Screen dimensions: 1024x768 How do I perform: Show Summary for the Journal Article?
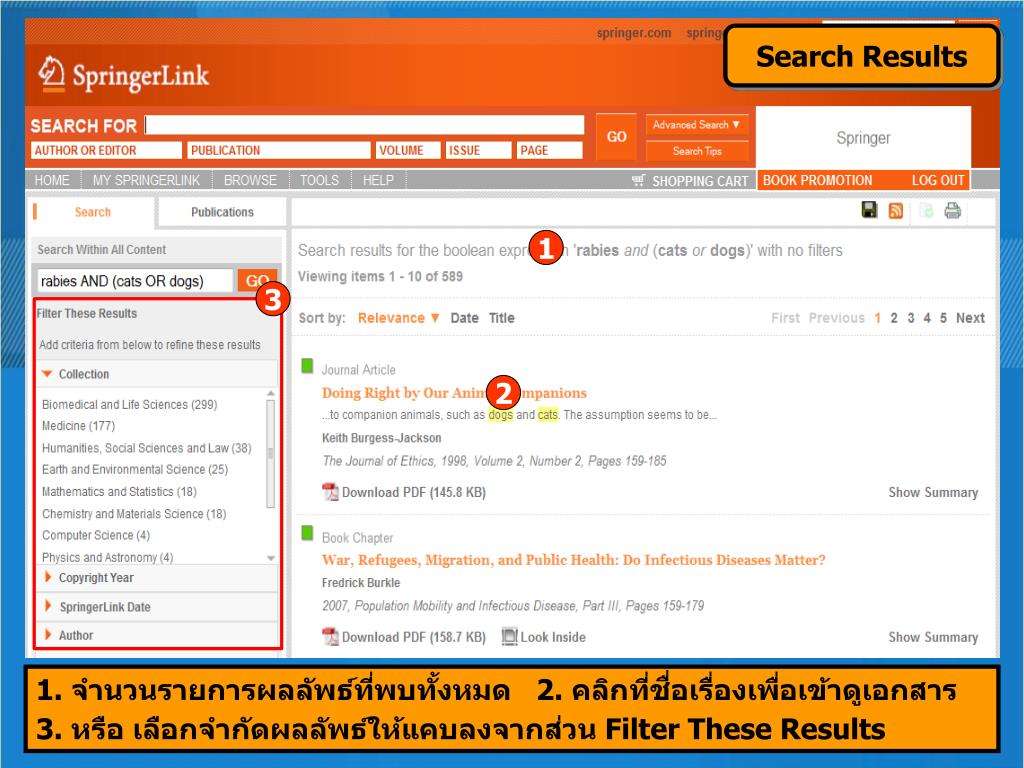933,492
